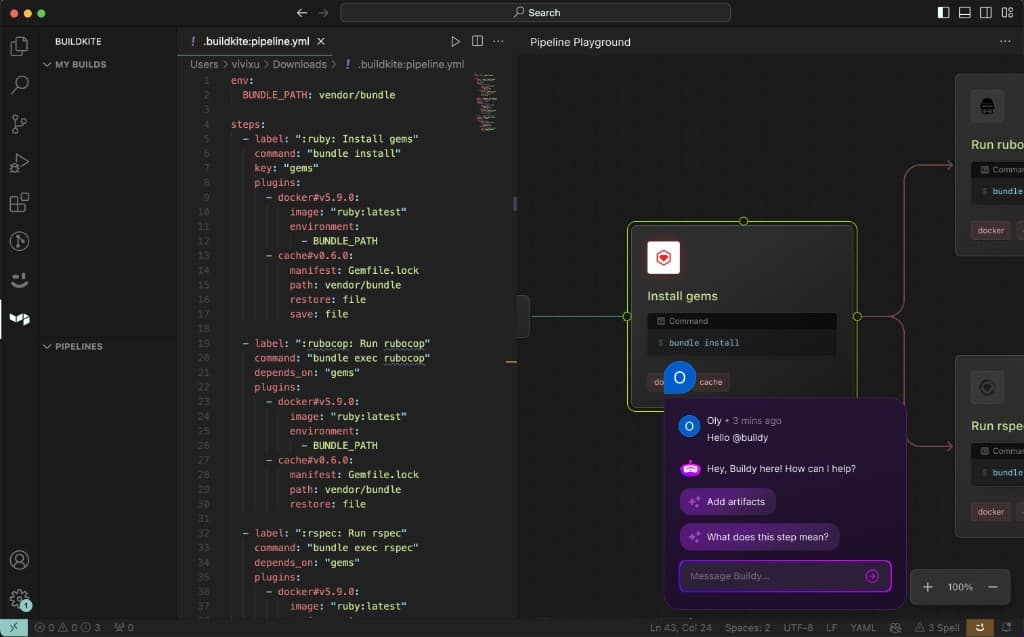
Task: Run the pipeline file with play icon
Action: [455, 42]
